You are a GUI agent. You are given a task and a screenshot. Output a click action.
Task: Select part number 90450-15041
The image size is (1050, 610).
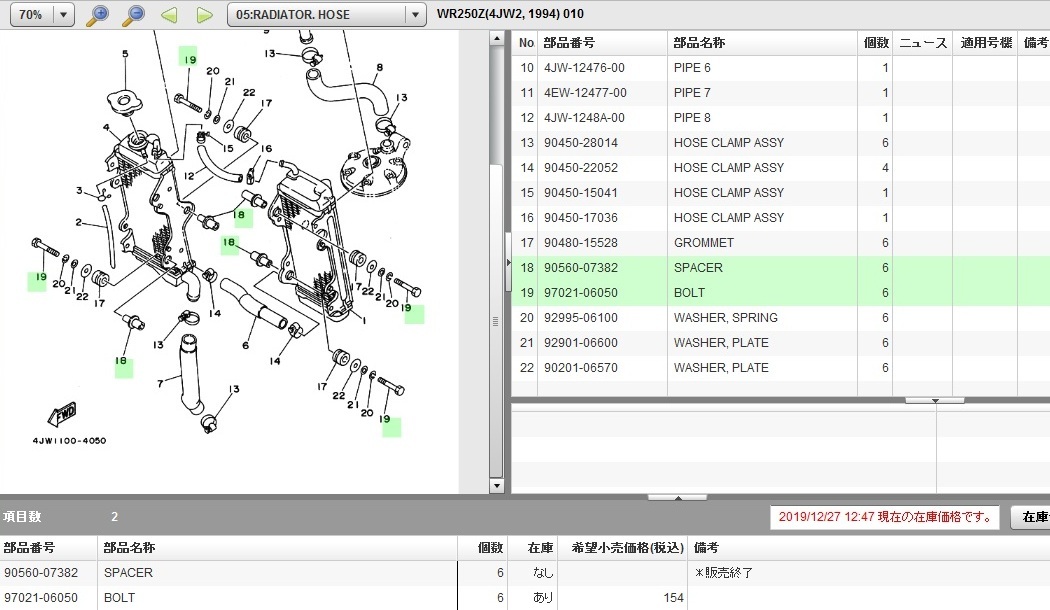pyautogui.click(x=581, y=193)
